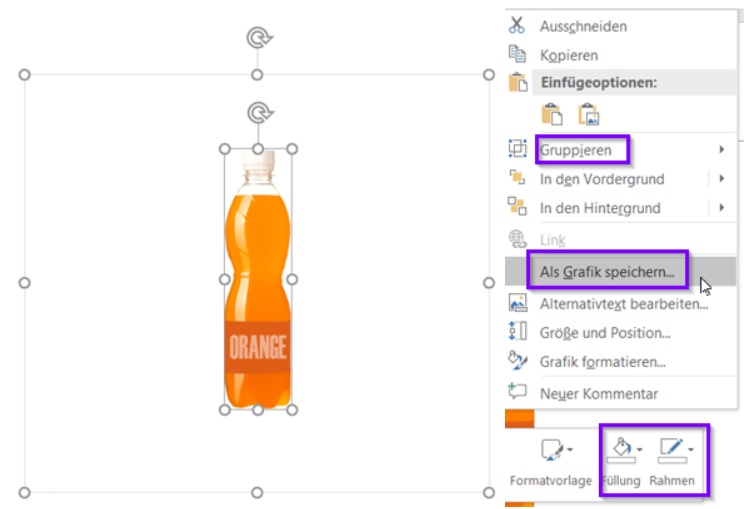The width and height of the screenshot is (744, 509).
Task: Click the Formatvorlage style icon
Action: point(551,449)
